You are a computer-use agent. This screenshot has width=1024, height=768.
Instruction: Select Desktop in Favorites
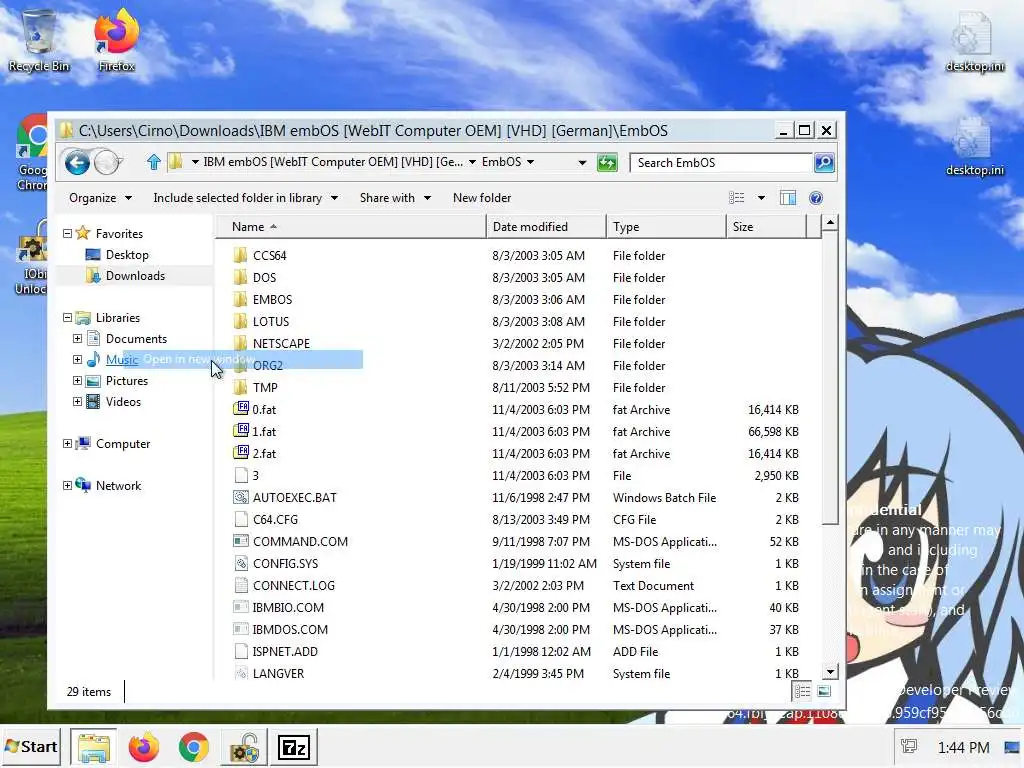coord(127,255)
